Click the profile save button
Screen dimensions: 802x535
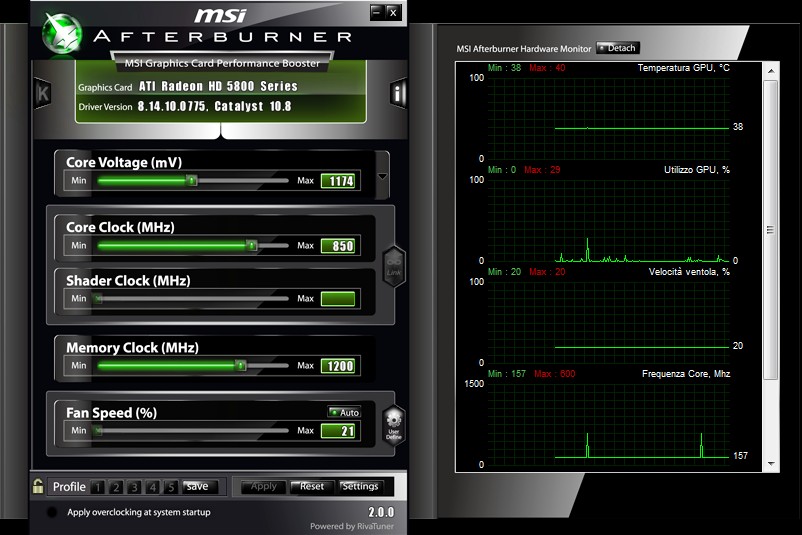tap(200, 486)
